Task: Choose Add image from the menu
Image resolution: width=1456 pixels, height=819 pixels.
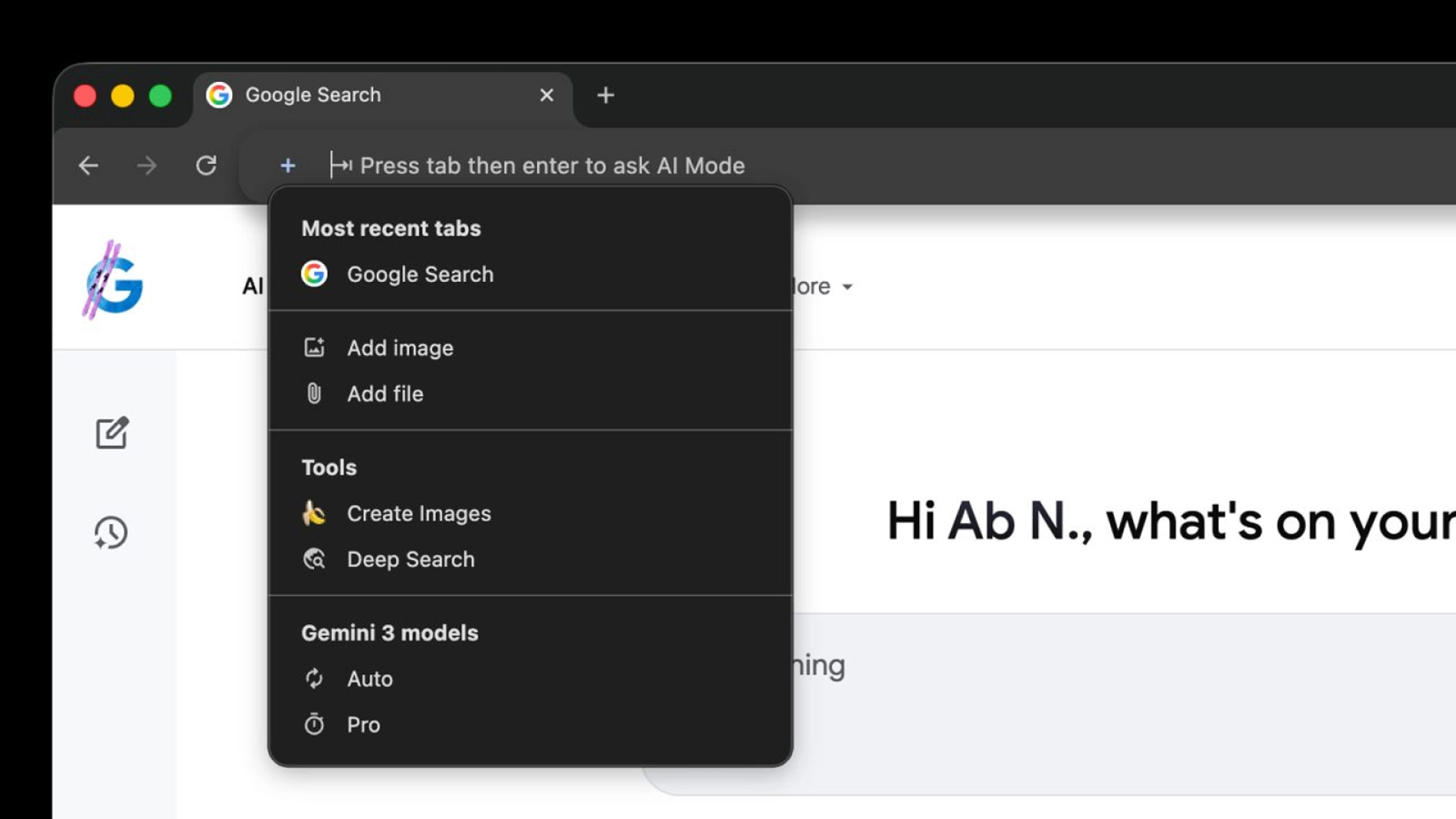Action: pos(400,348)
